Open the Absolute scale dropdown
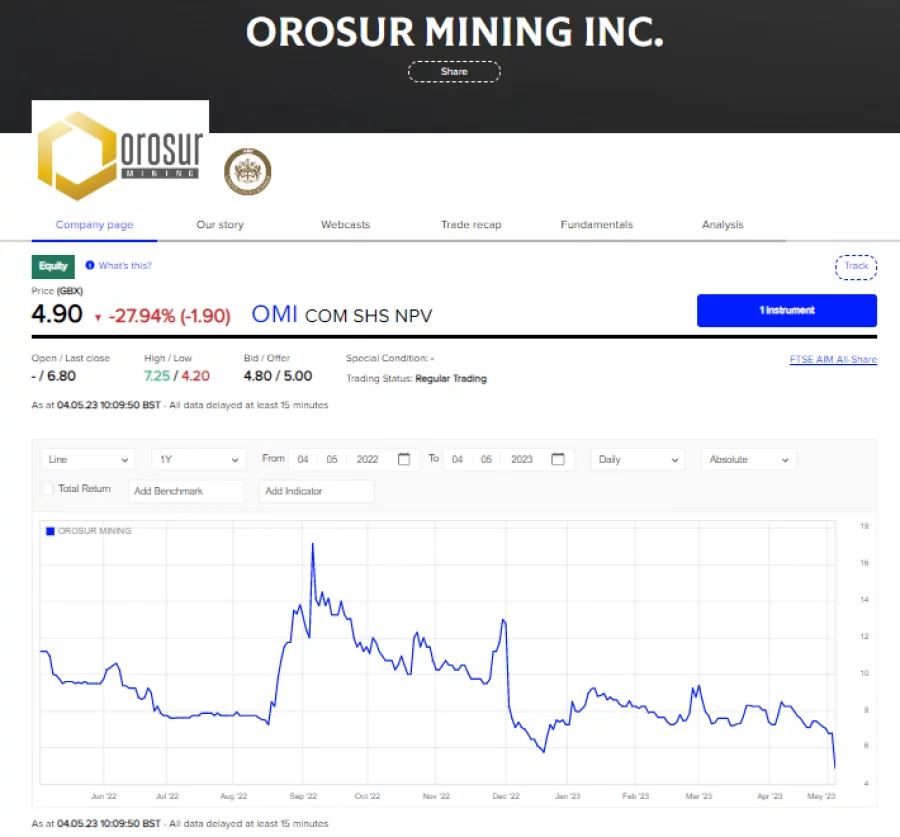The width and height of the screenshot is (900, 837). click(x=748, y=460)
